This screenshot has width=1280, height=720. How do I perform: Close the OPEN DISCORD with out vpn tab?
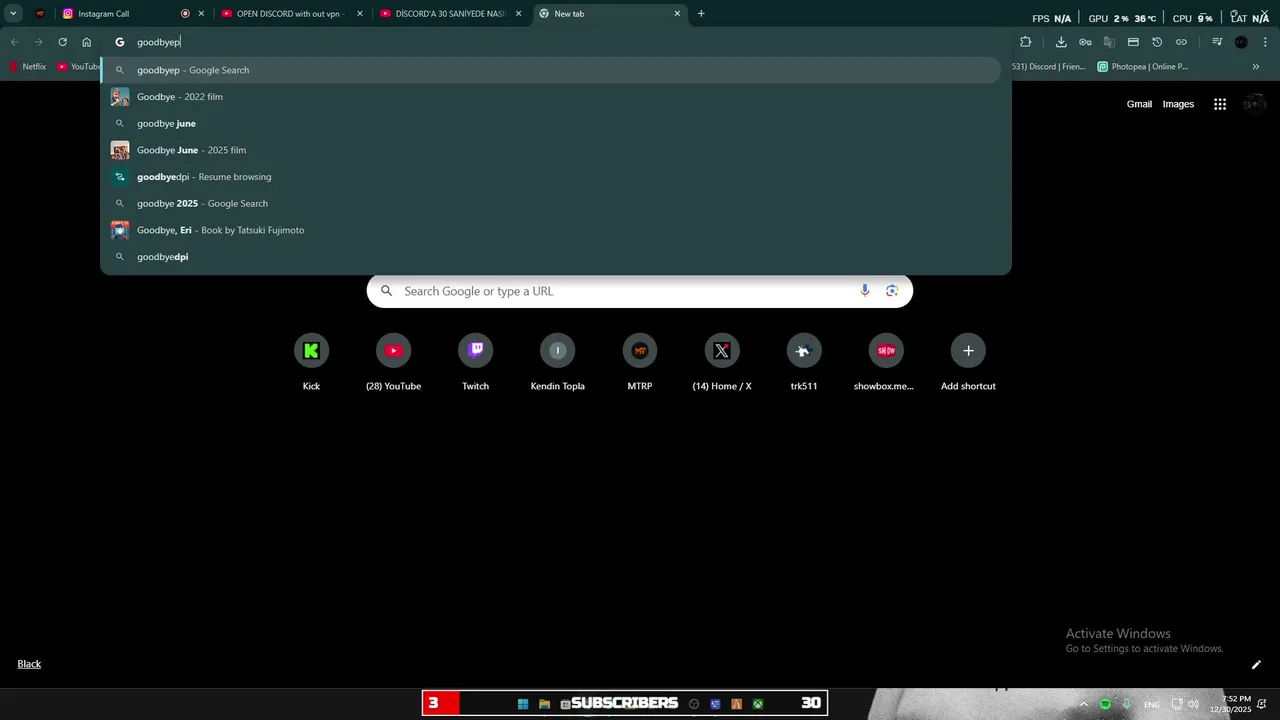pyautogui.click(x=360, y=14)
